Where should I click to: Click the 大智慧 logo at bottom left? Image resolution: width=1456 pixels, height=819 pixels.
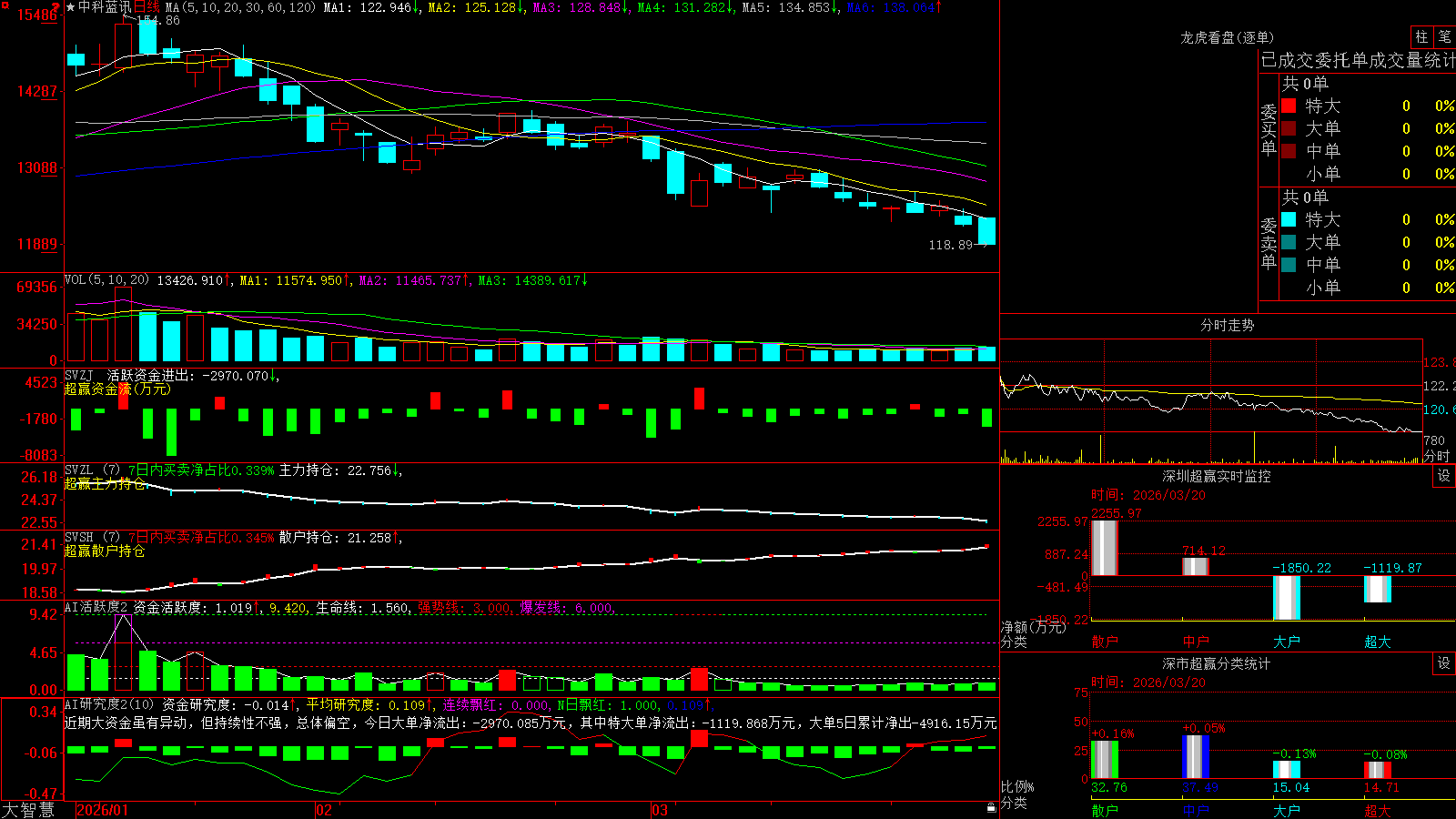coord(28,810)
